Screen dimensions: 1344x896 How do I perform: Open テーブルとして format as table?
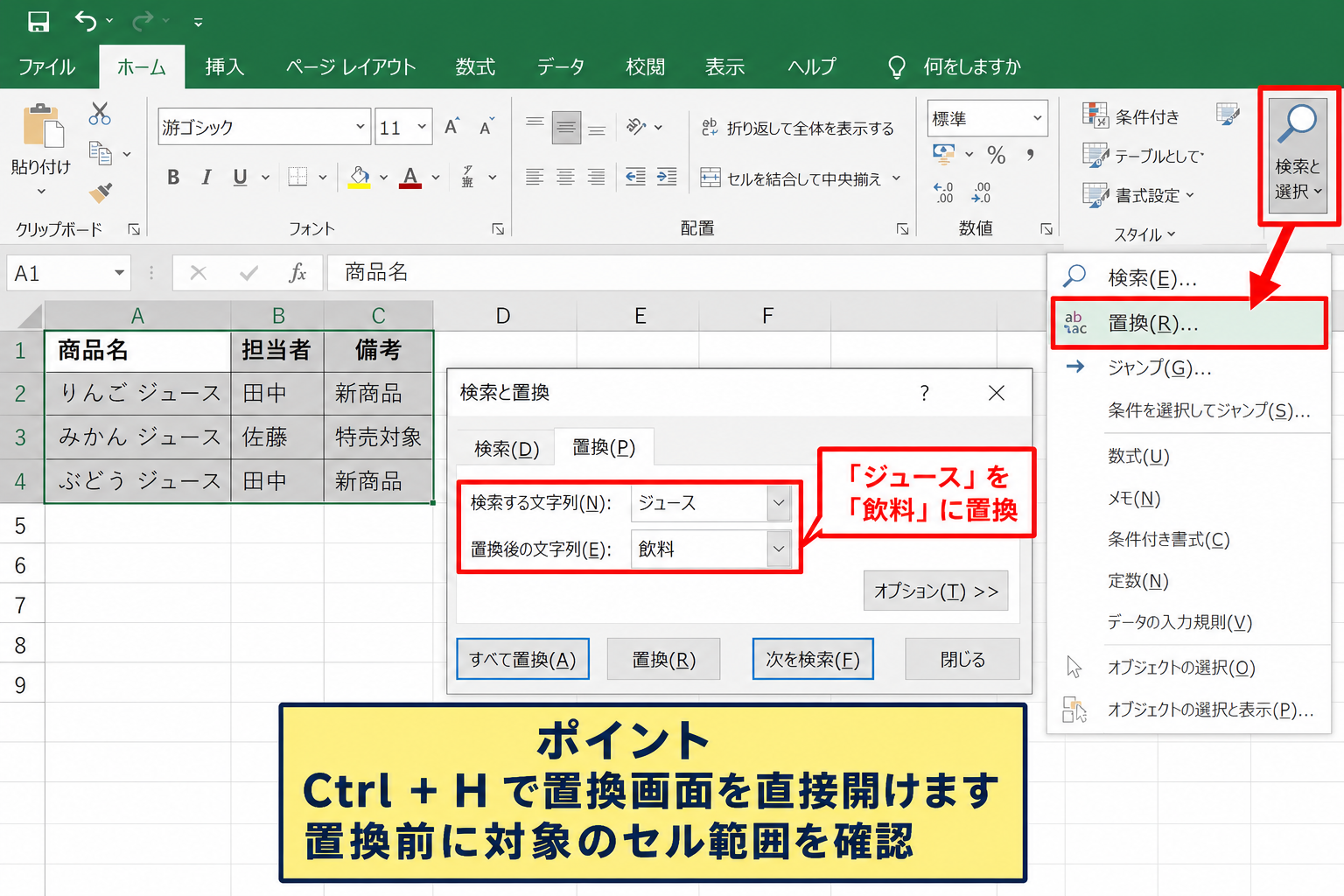[x=1144, y=156]
